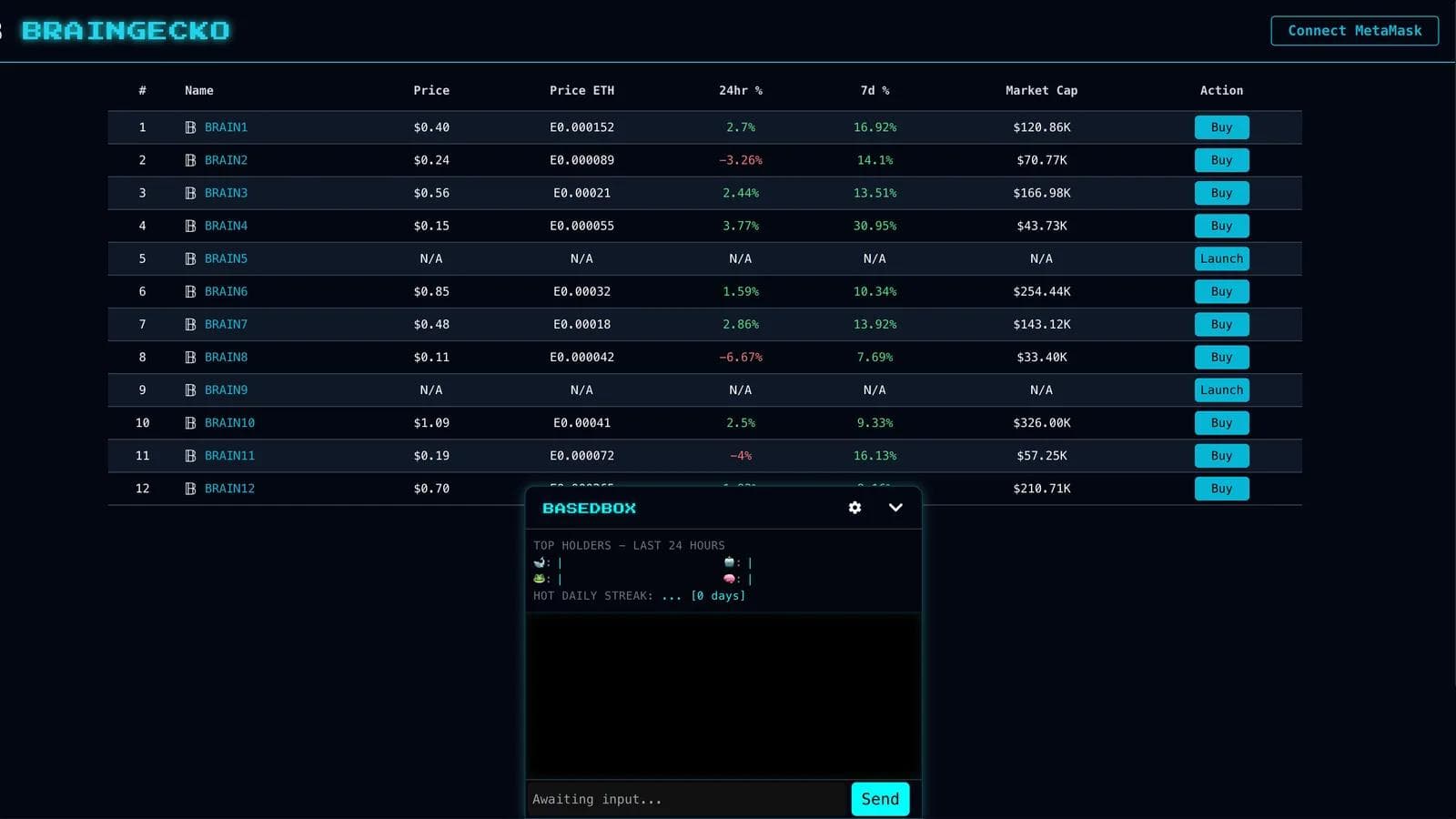The image size is (1456, 819).
Task: Click the Price ETH column header
Action: coord(581,90)
